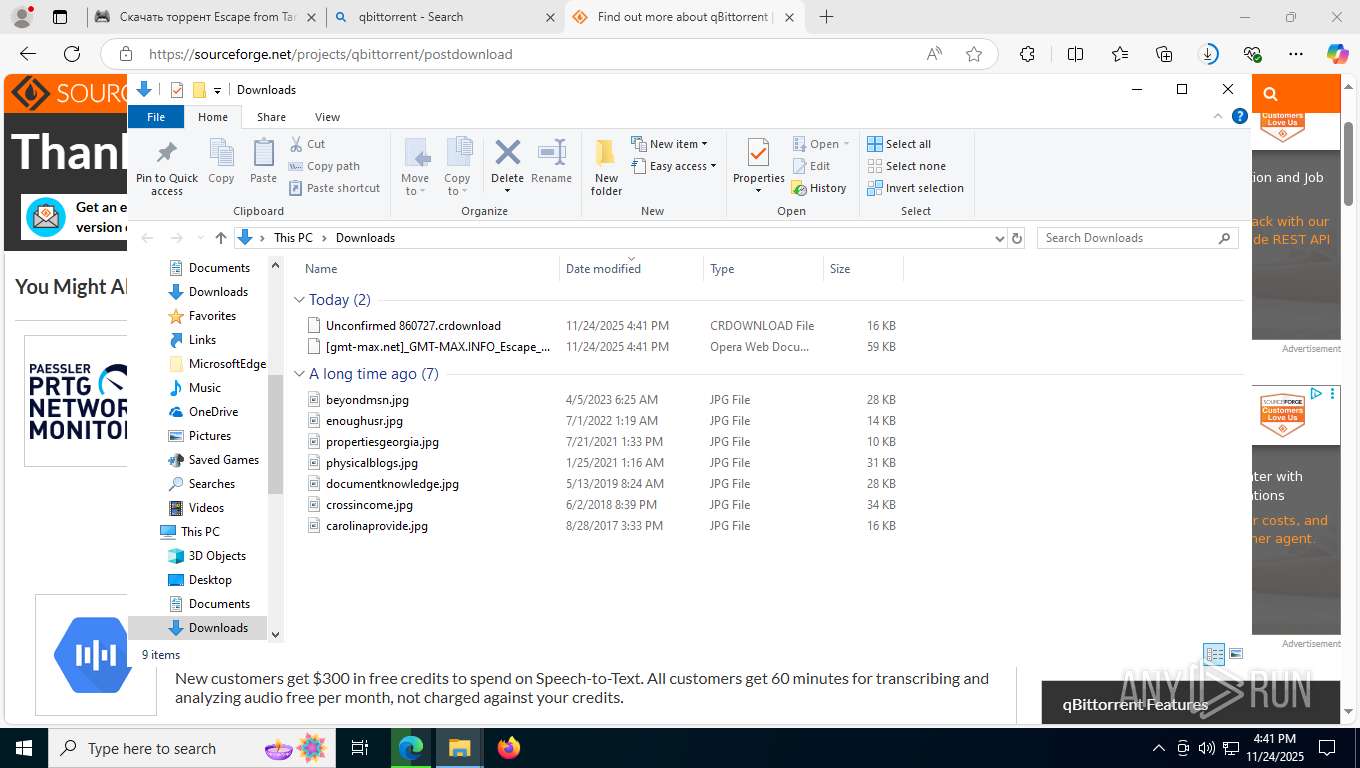Refresh the Downloads folder view
This screenshot has height=768, width=1360.
[1017, 238]
